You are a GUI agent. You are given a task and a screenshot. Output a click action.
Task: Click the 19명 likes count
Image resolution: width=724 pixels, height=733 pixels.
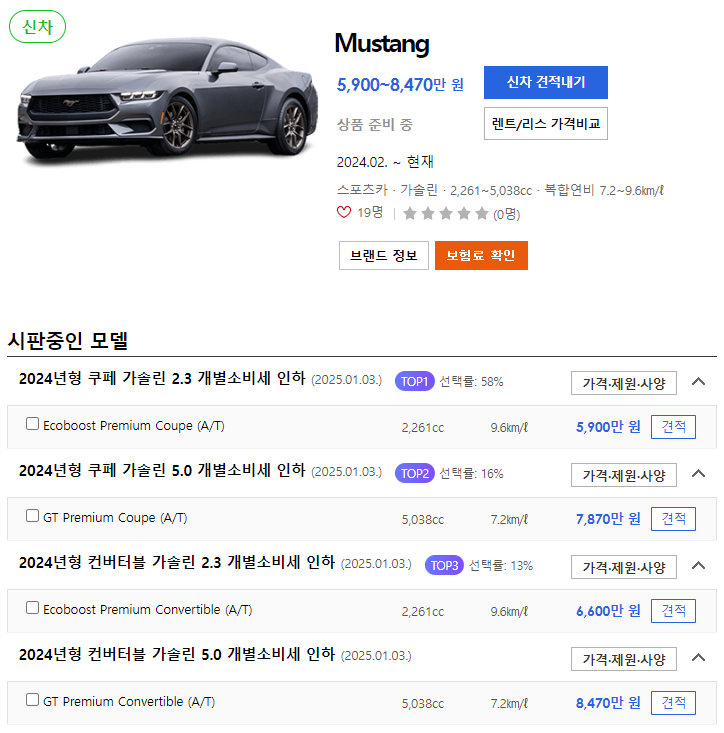click(370, 213)
